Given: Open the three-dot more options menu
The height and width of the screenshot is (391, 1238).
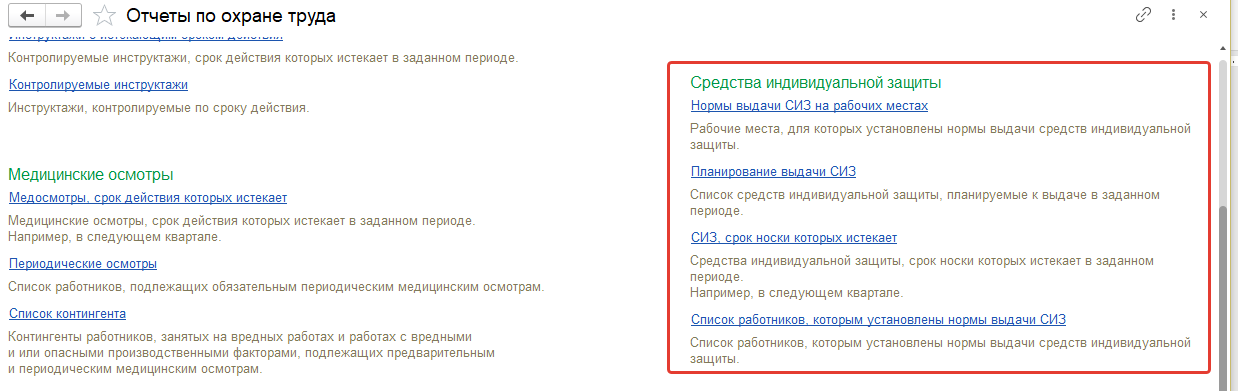Looking at the screenshot, I should point(1173,16).
